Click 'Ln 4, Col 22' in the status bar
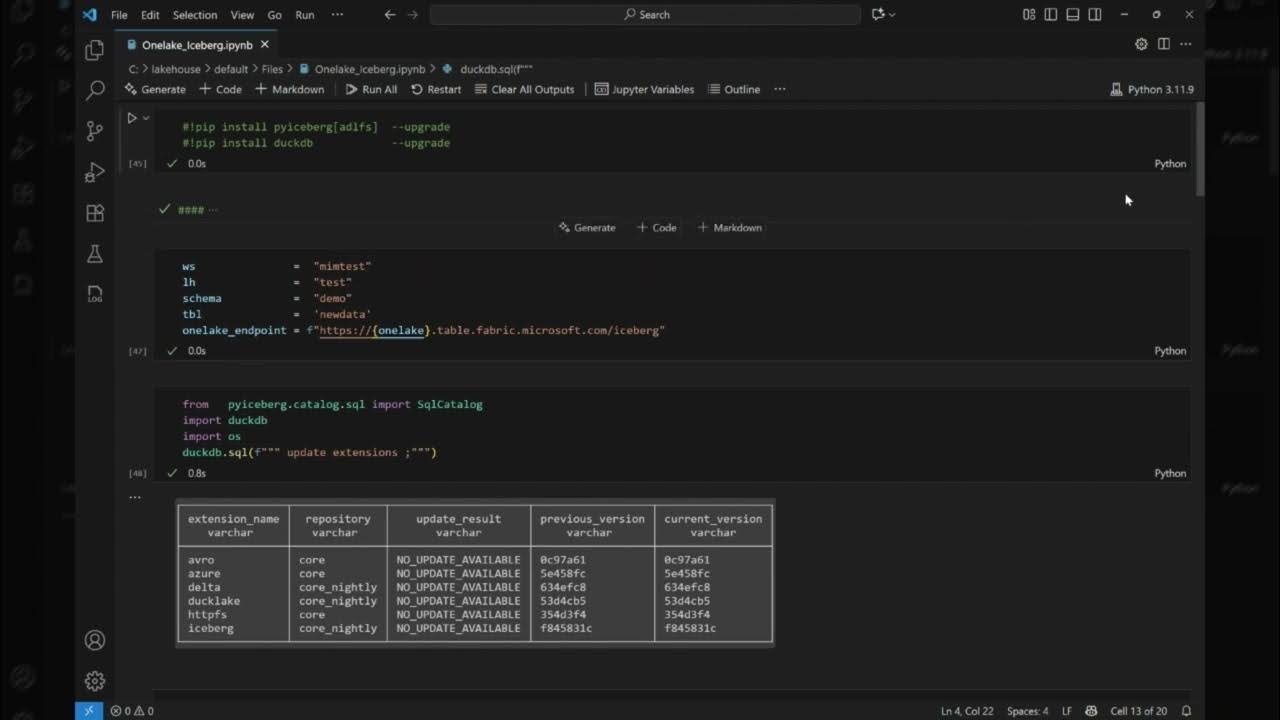Screen dimensions: 1280x720 pyautogui.click(x=968, y=711)
